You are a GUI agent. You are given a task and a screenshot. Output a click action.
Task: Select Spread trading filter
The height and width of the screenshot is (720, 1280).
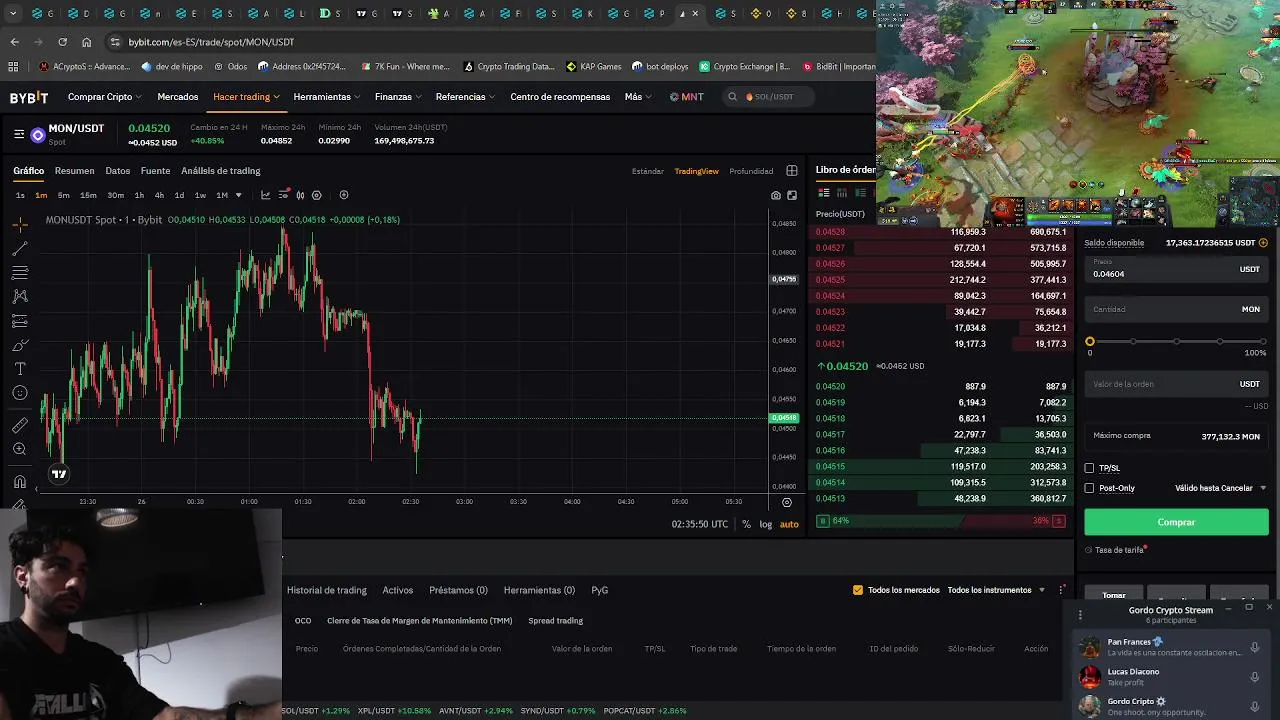(556, 621)
